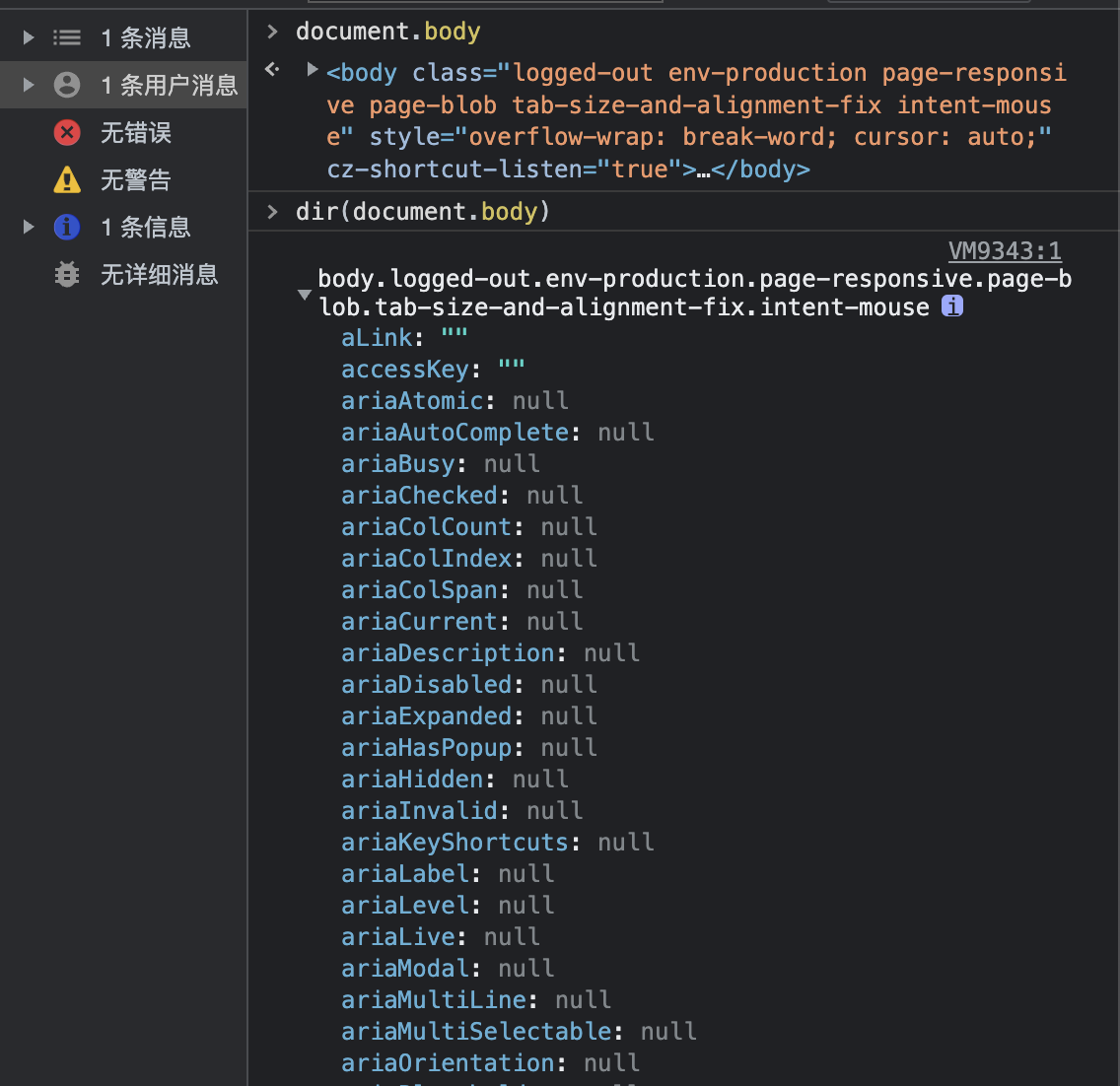
Task: Expand the 1 条信息 group arrow
Action: [29, 227]
